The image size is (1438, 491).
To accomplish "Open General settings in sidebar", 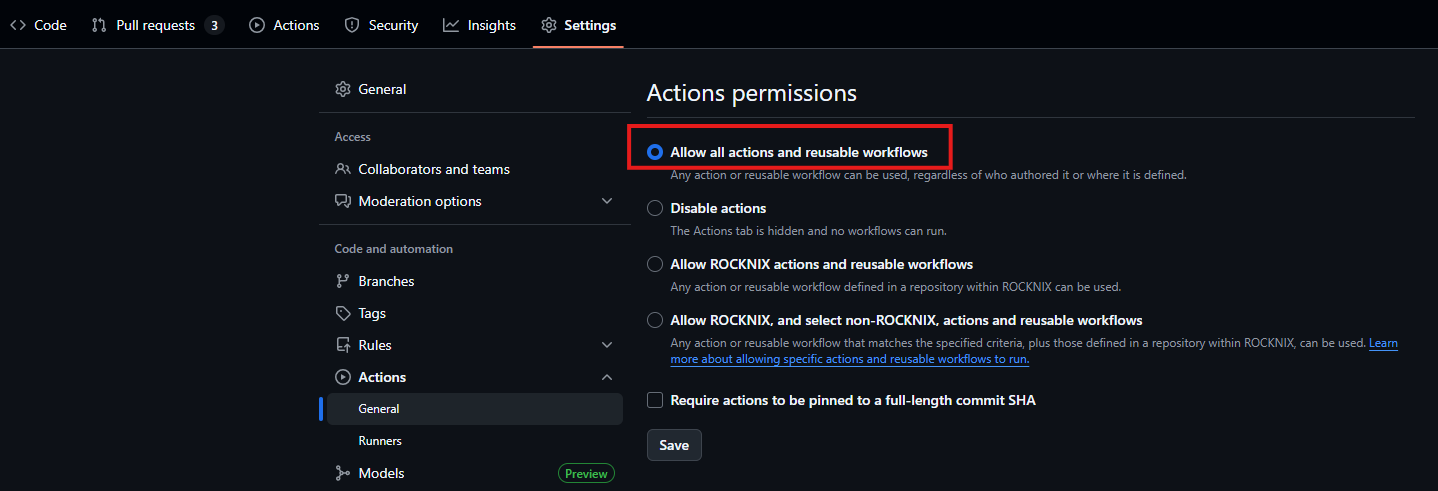I will pyautogui.click(x=475, y=89).
